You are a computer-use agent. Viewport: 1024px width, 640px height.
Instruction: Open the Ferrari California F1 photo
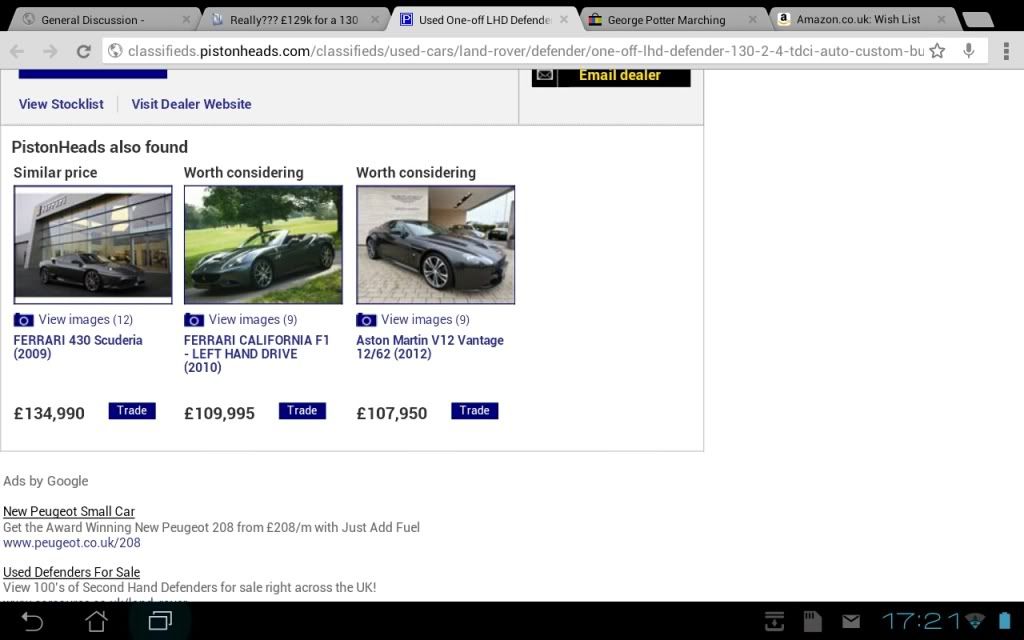tap(263, 244)
